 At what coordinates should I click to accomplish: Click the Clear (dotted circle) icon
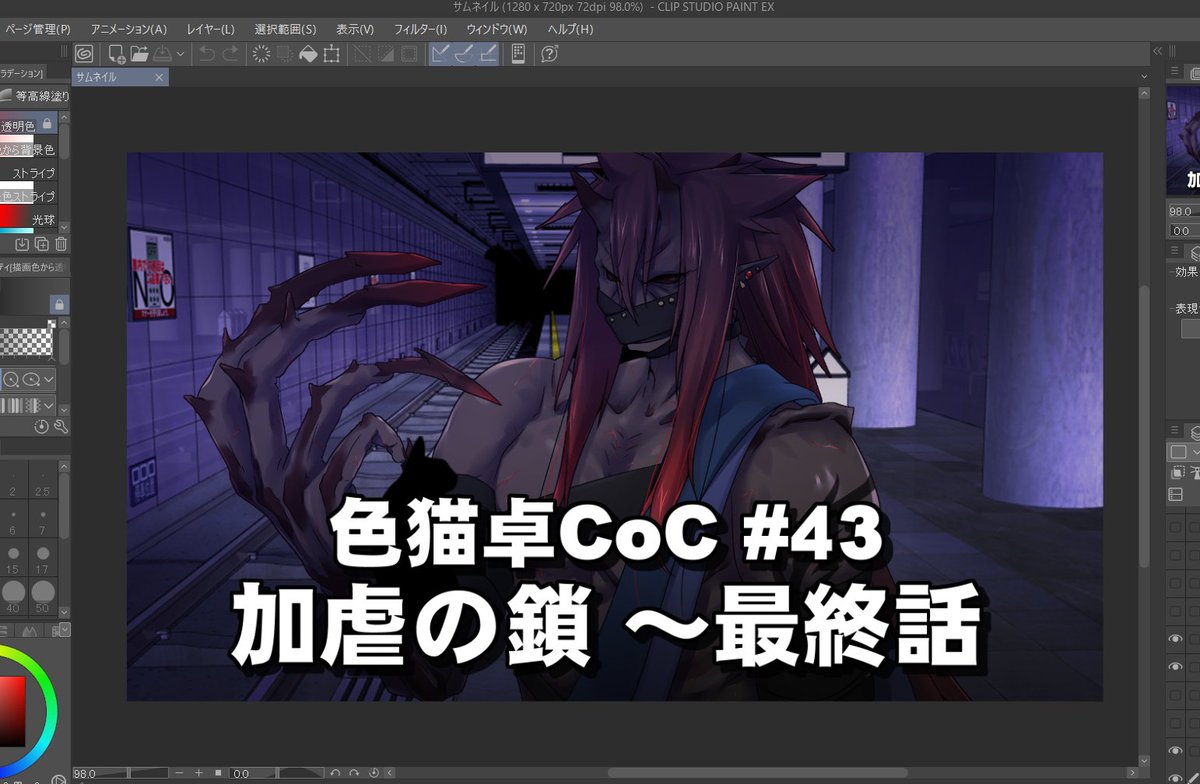261,54
